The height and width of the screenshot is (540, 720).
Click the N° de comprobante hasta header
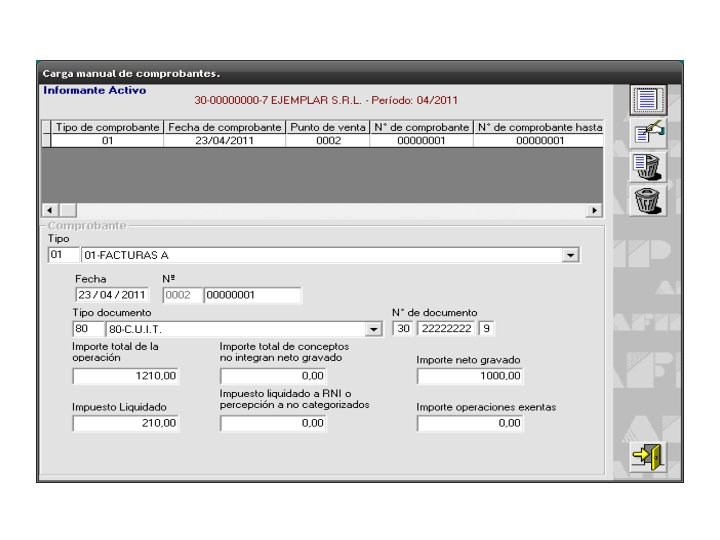tap(539, 127)
